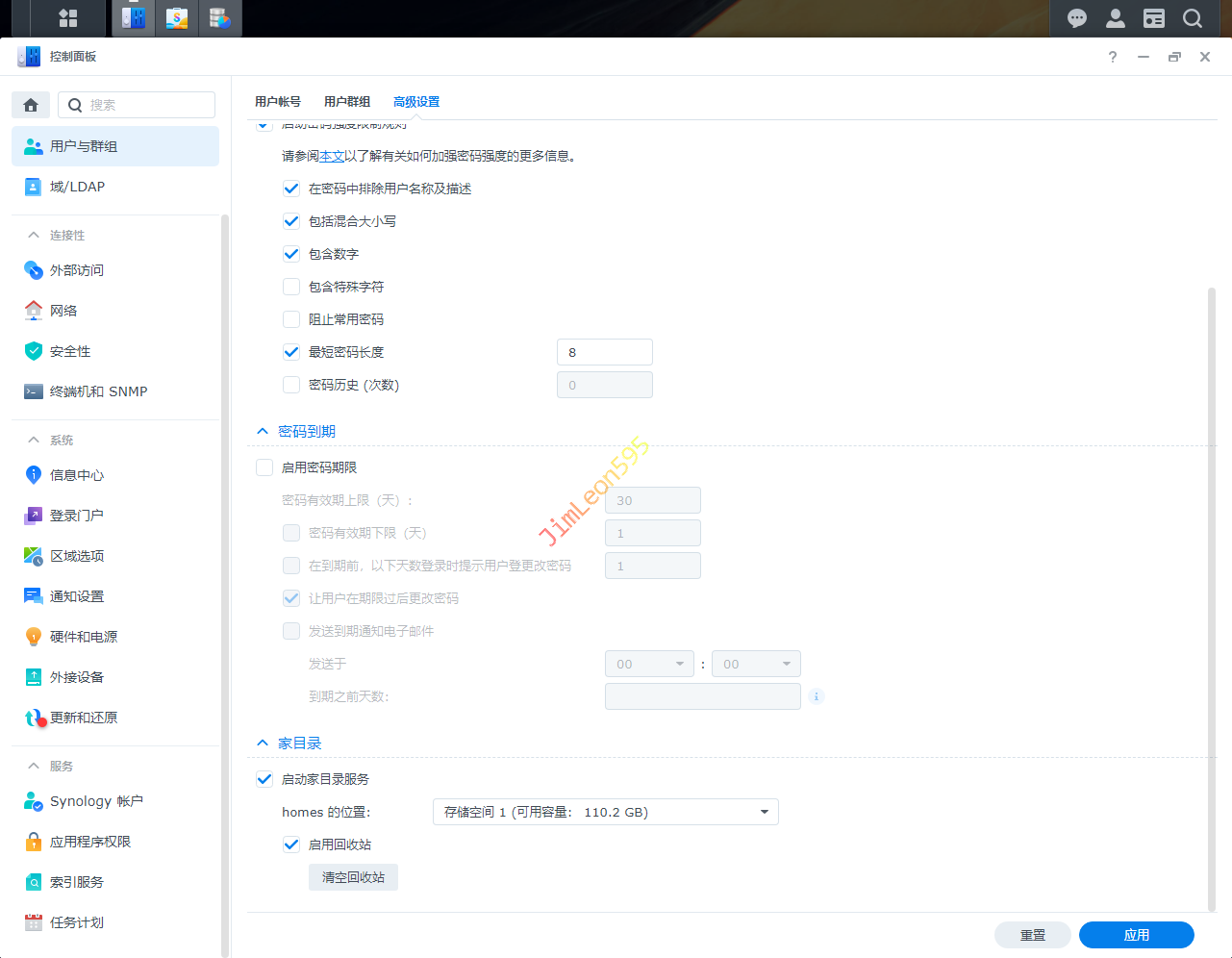Click the info icon beside 到期之前天数
The height and width of the screenshot is (958, 1232).
pos(817,696)
